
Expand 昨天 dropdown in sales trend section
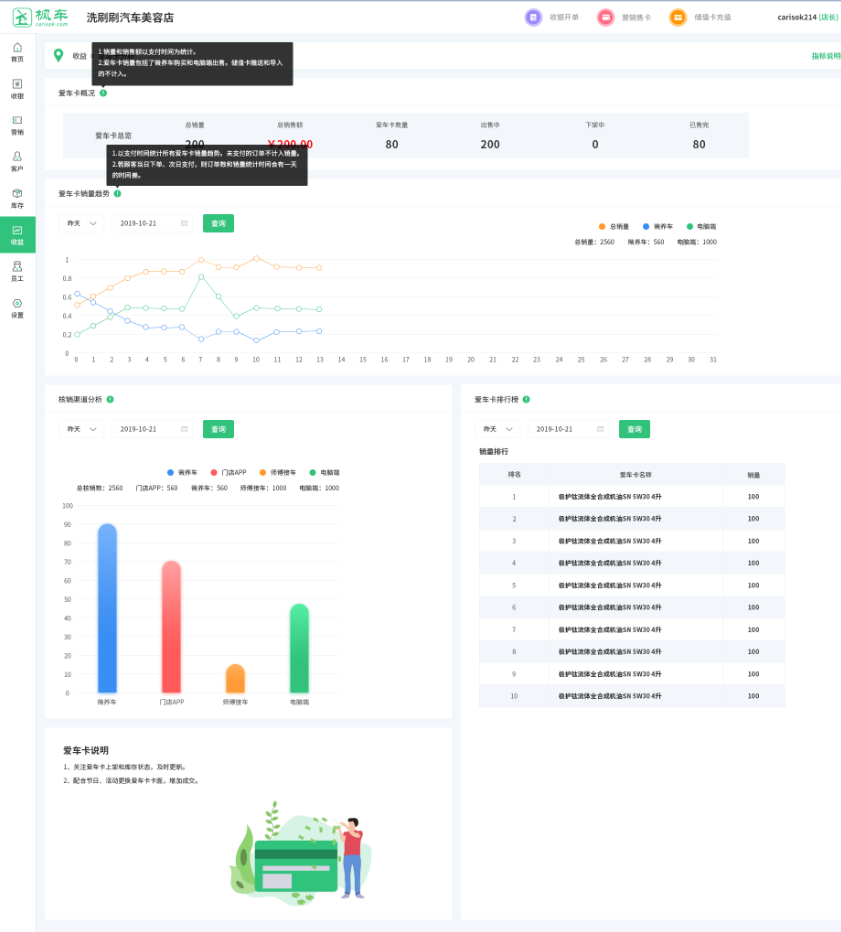tap(81, 223)
